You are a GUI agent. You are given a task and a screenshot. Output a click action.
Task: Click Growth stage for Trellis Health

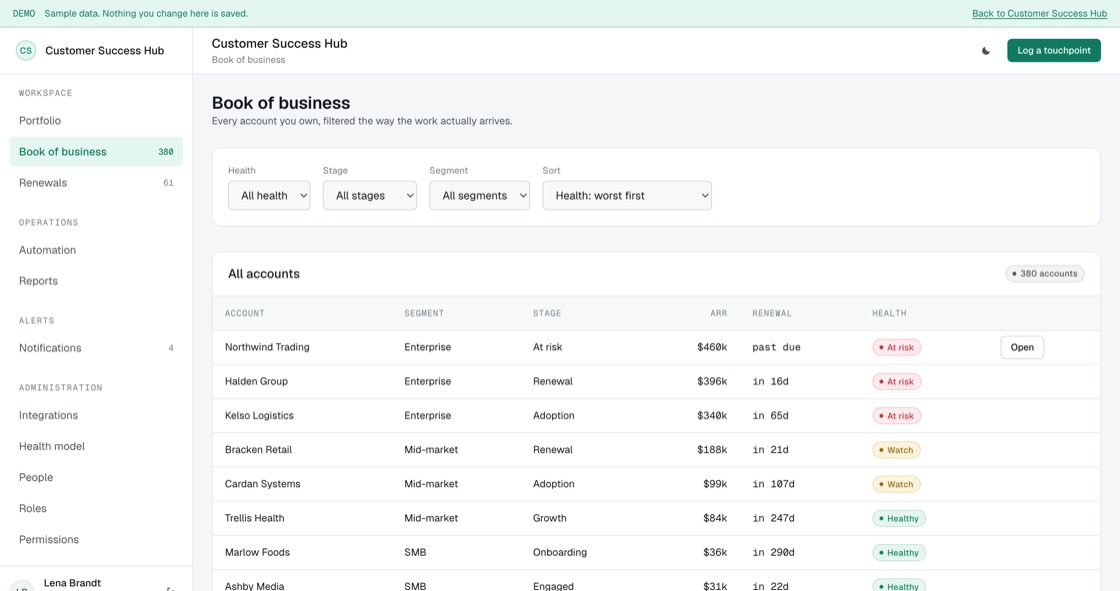coord(549,518)
